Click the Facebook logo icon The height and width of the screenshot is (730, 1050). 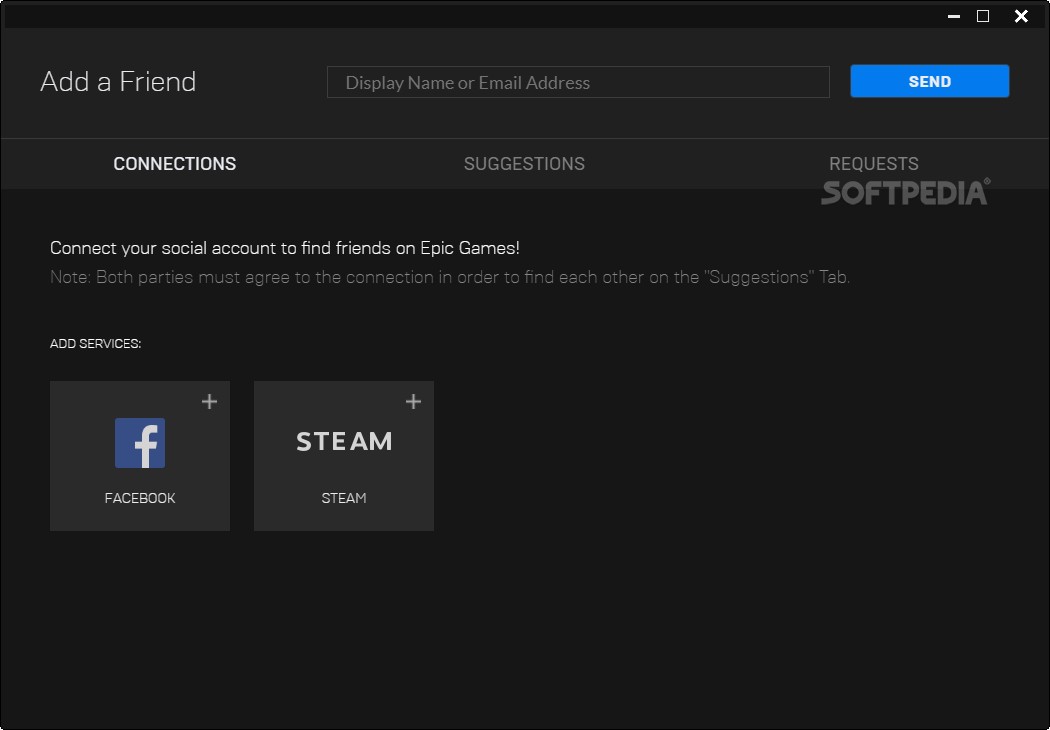pyautogui.click(x=140, y=443)
